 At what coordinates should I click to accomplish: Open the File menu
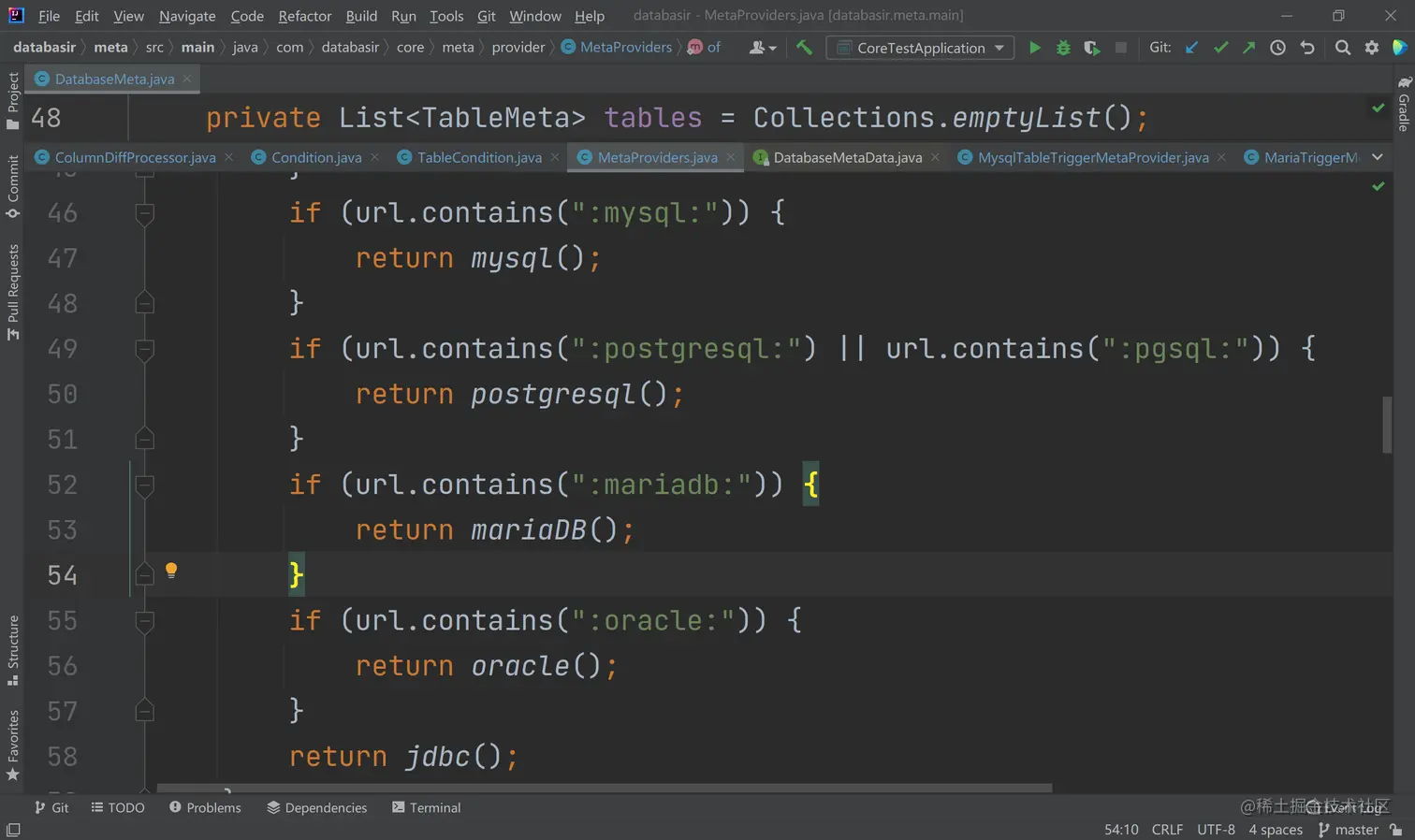[49, 16]
